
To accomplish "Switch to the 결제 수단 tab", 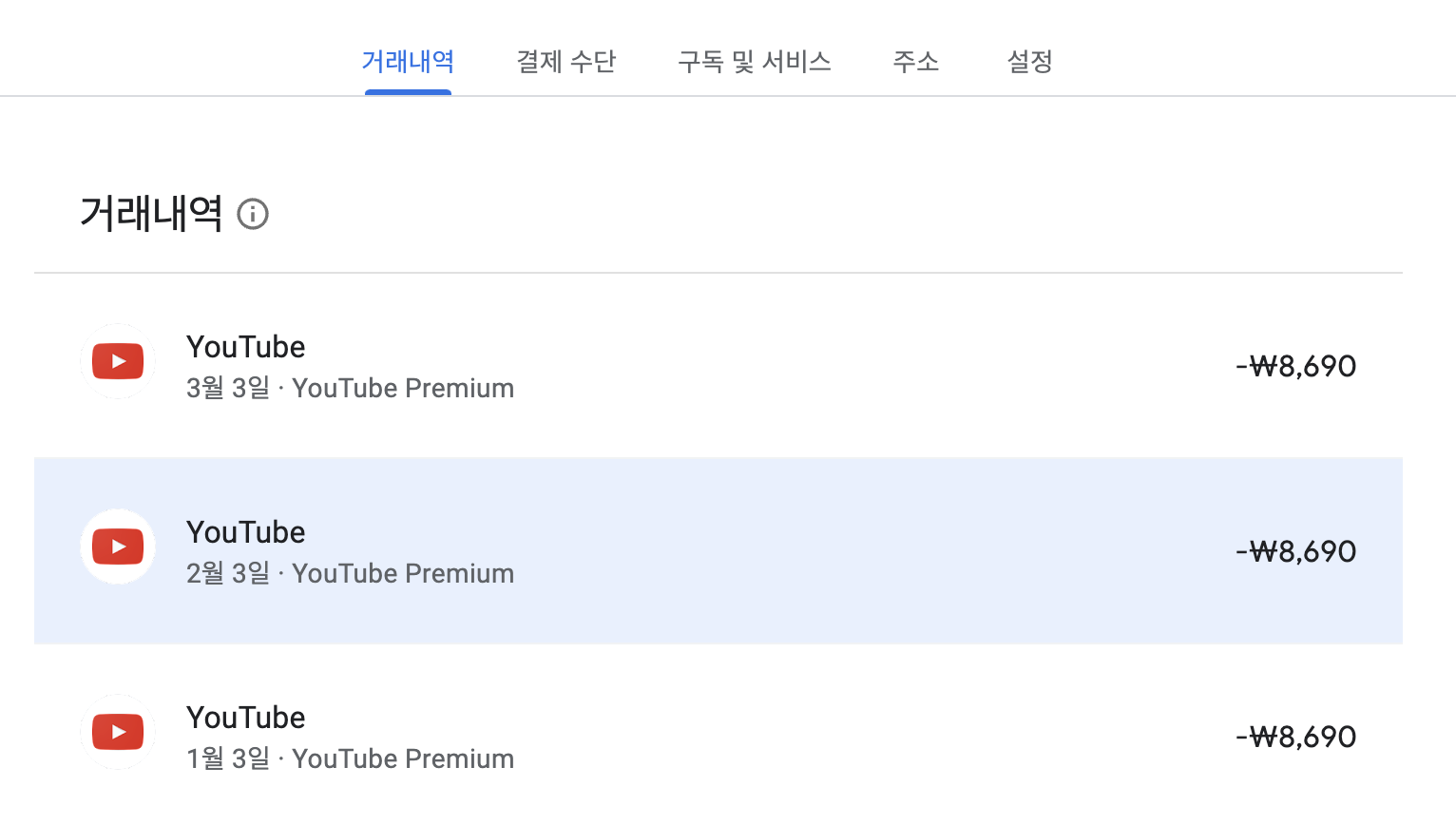I will [565, 62].
